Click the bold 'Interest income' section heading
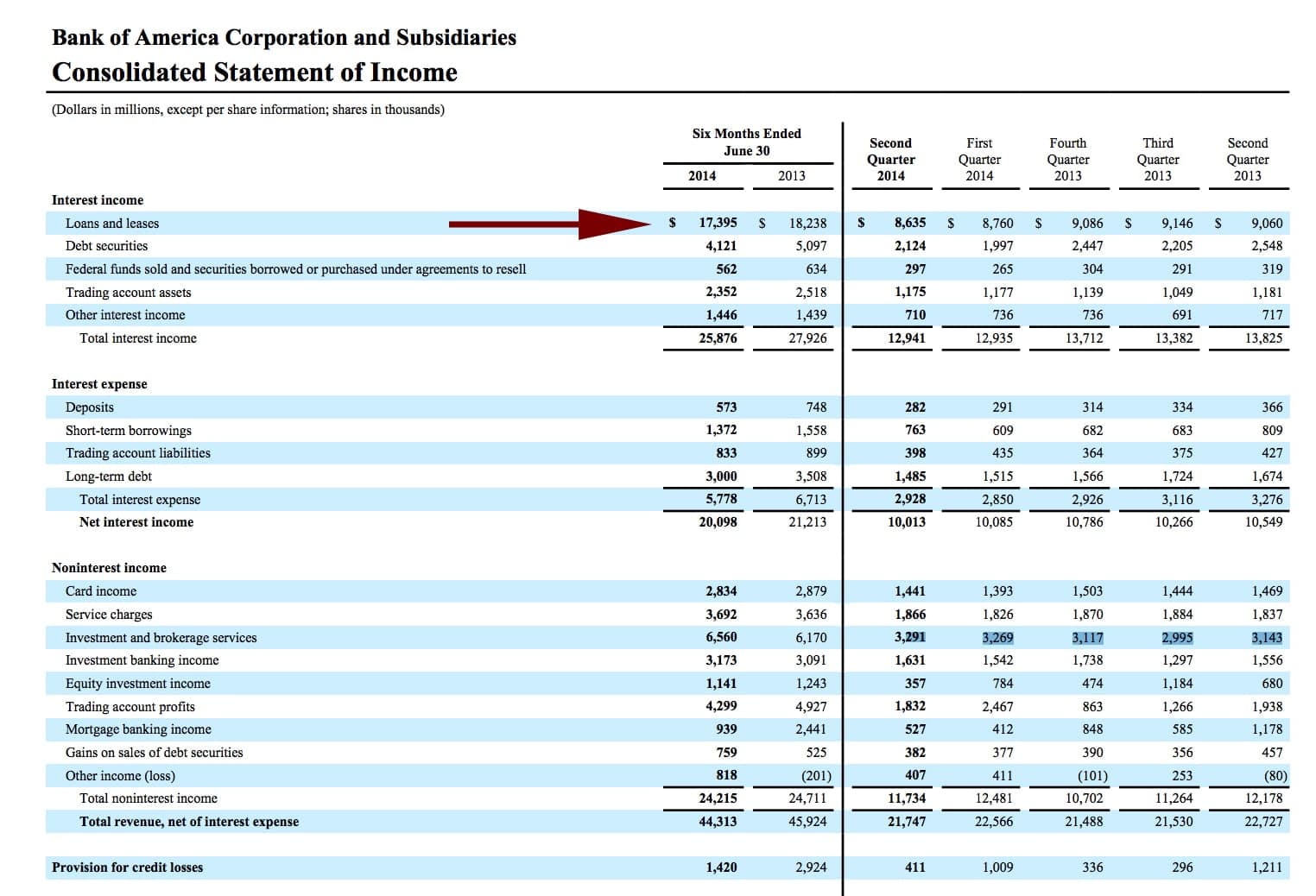 click(98, 200)
